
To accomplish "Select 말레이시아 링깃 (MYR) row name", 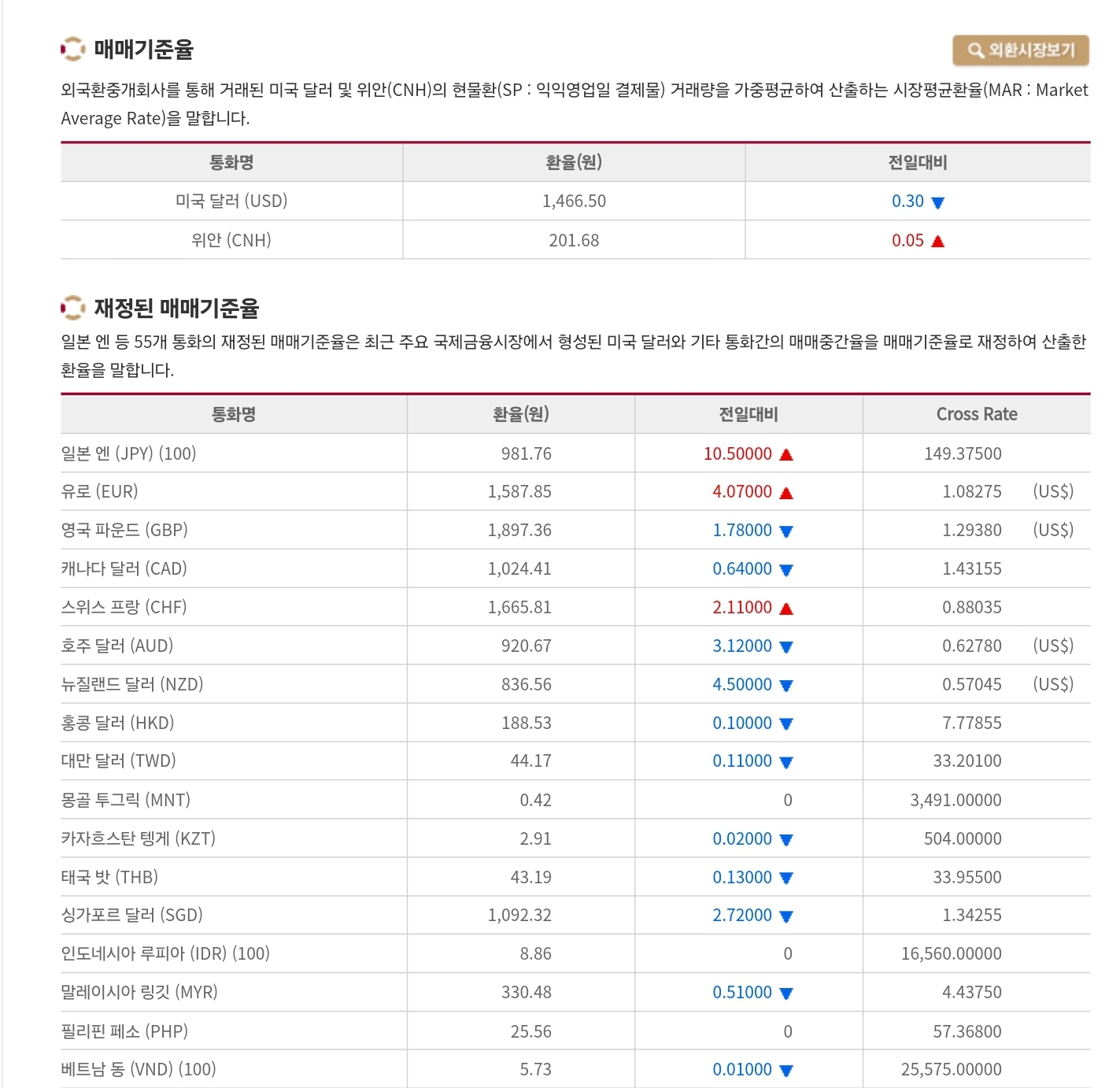I will (139, 992).
